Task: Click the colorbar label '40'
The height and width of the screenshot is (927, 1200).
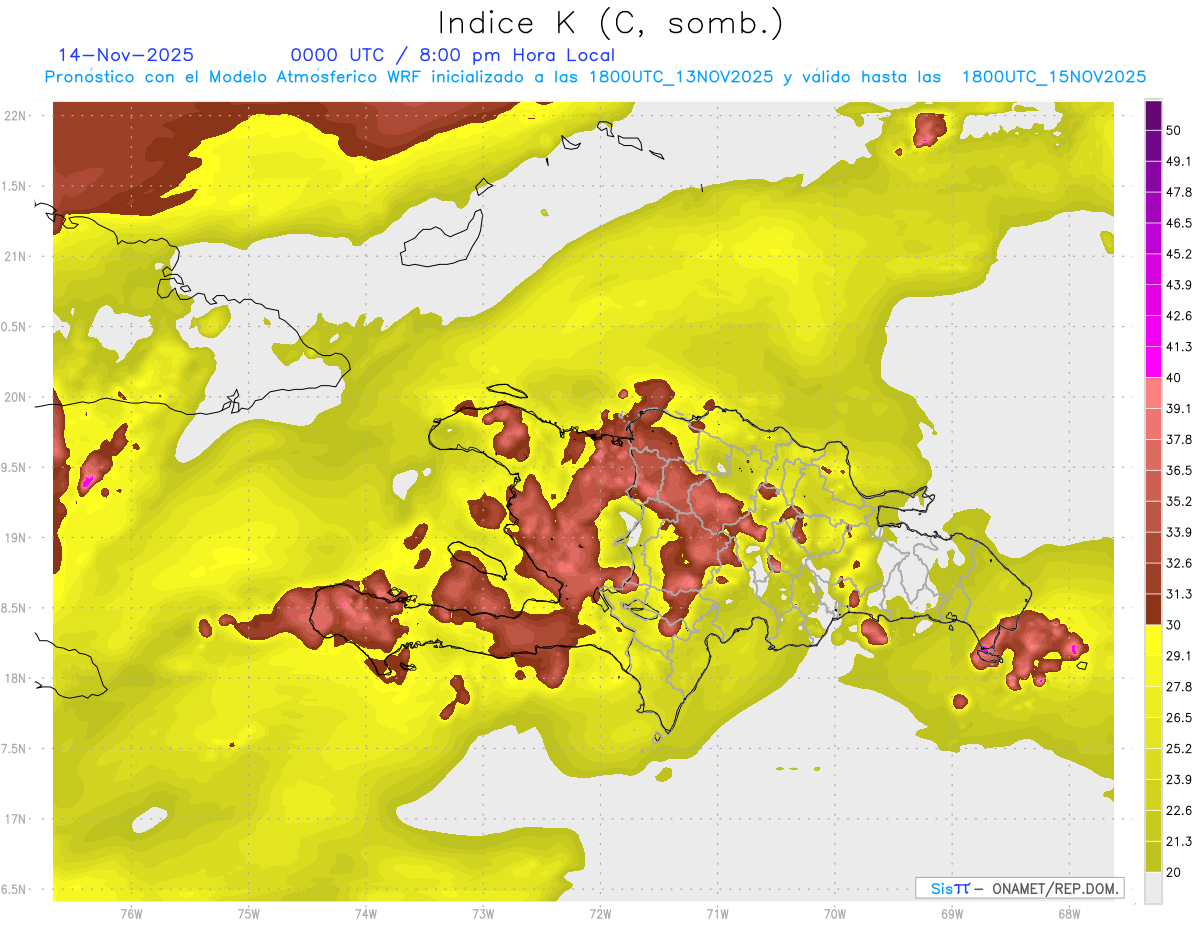Action: tap(1174, 378)
